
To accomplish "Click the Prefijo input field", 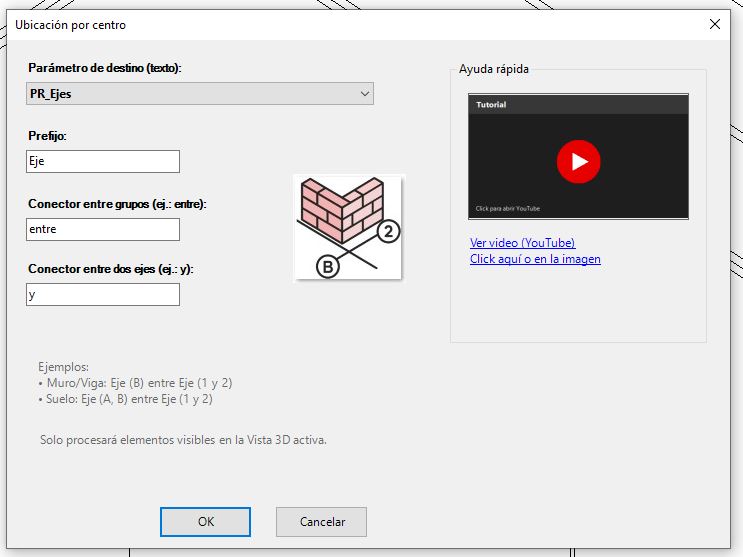I will (103, 161).
